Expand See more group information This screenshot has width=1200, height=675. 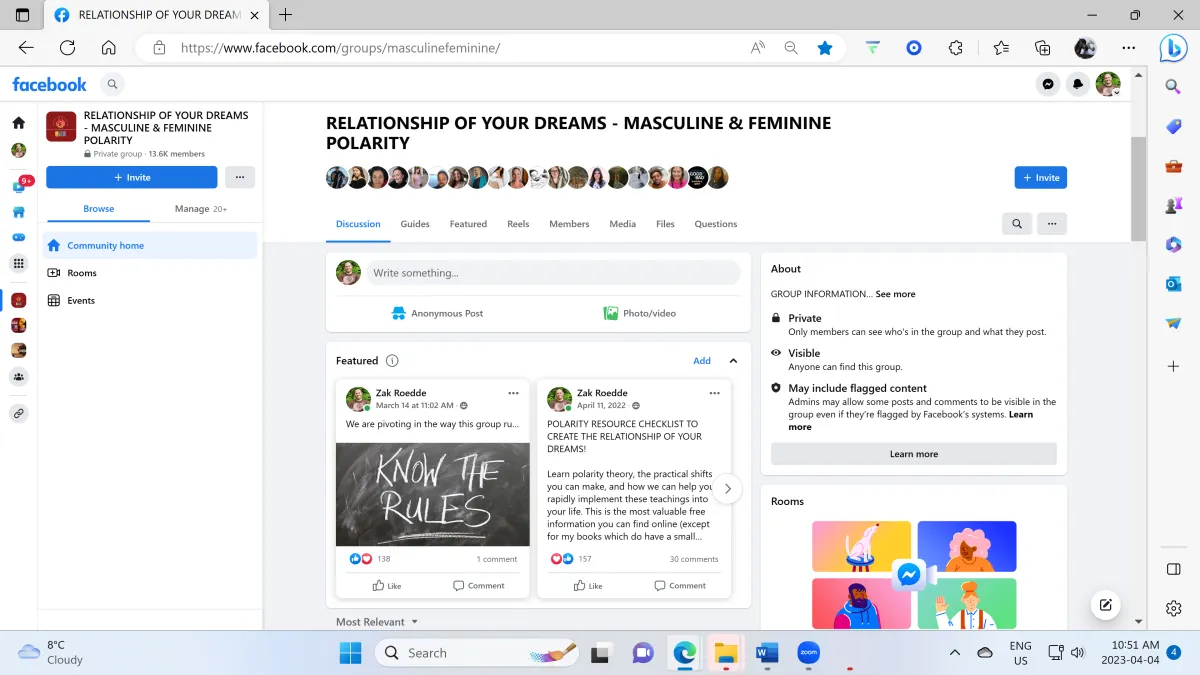pyautogui.click(x=895, y=294)
